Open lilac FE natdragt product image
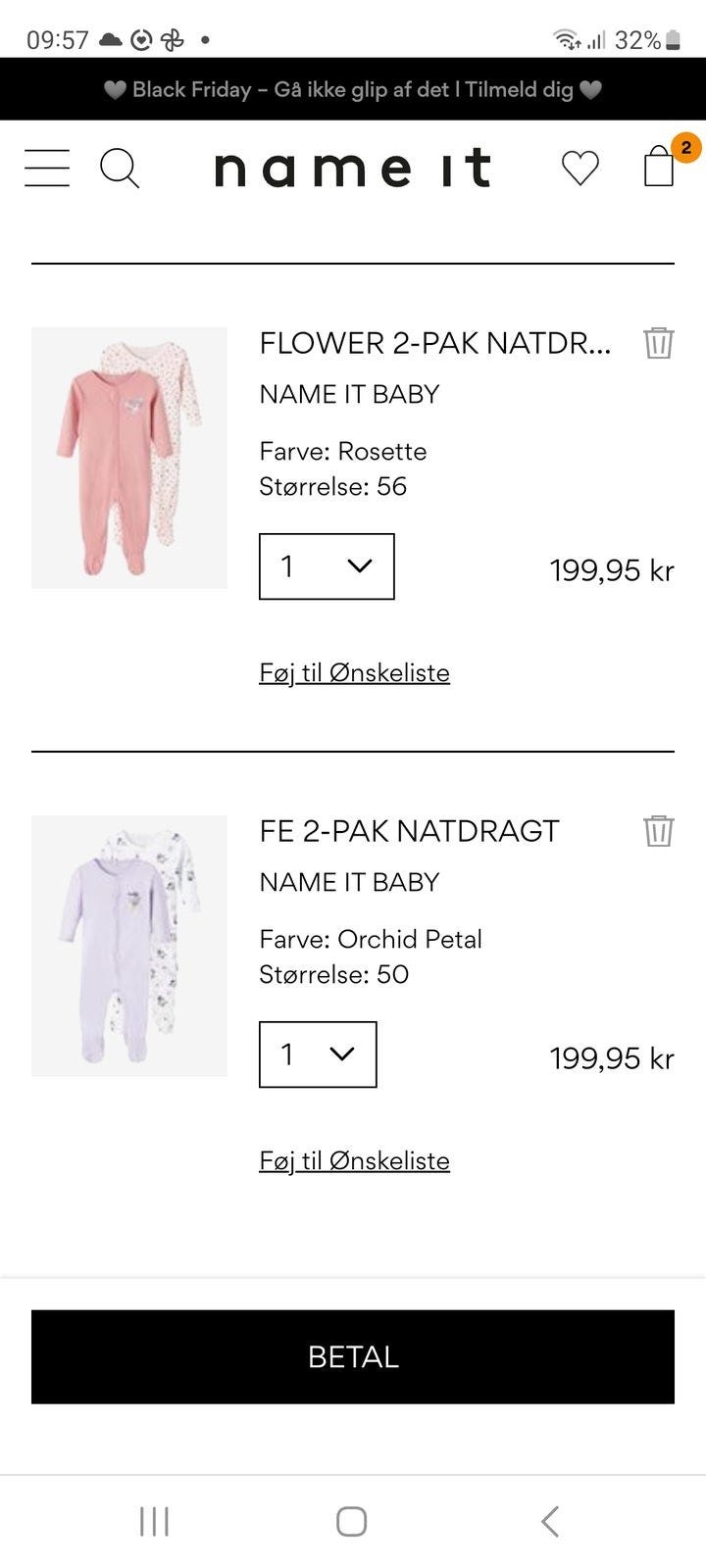 129,946
